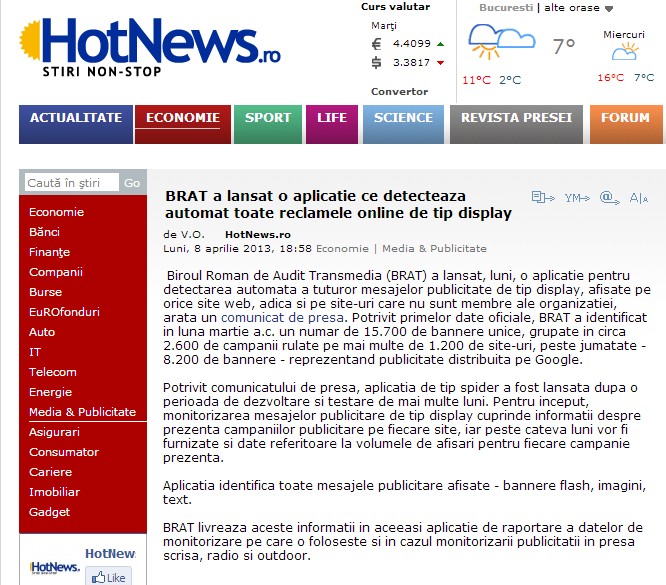
Task: Click the Go search button
Action: pyautogui.click(x=132, y=183)
